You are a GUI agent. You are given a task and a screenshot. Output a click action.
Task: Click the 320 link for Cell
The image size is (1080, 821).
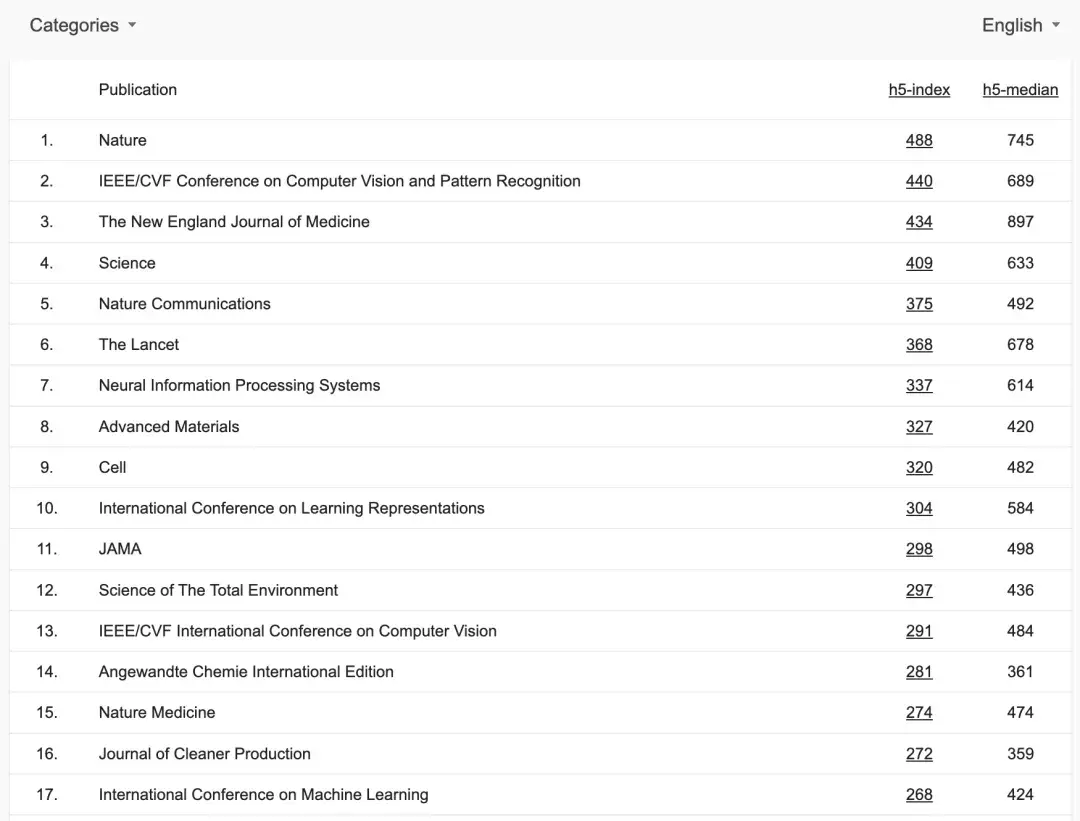(x=919, y=467)
